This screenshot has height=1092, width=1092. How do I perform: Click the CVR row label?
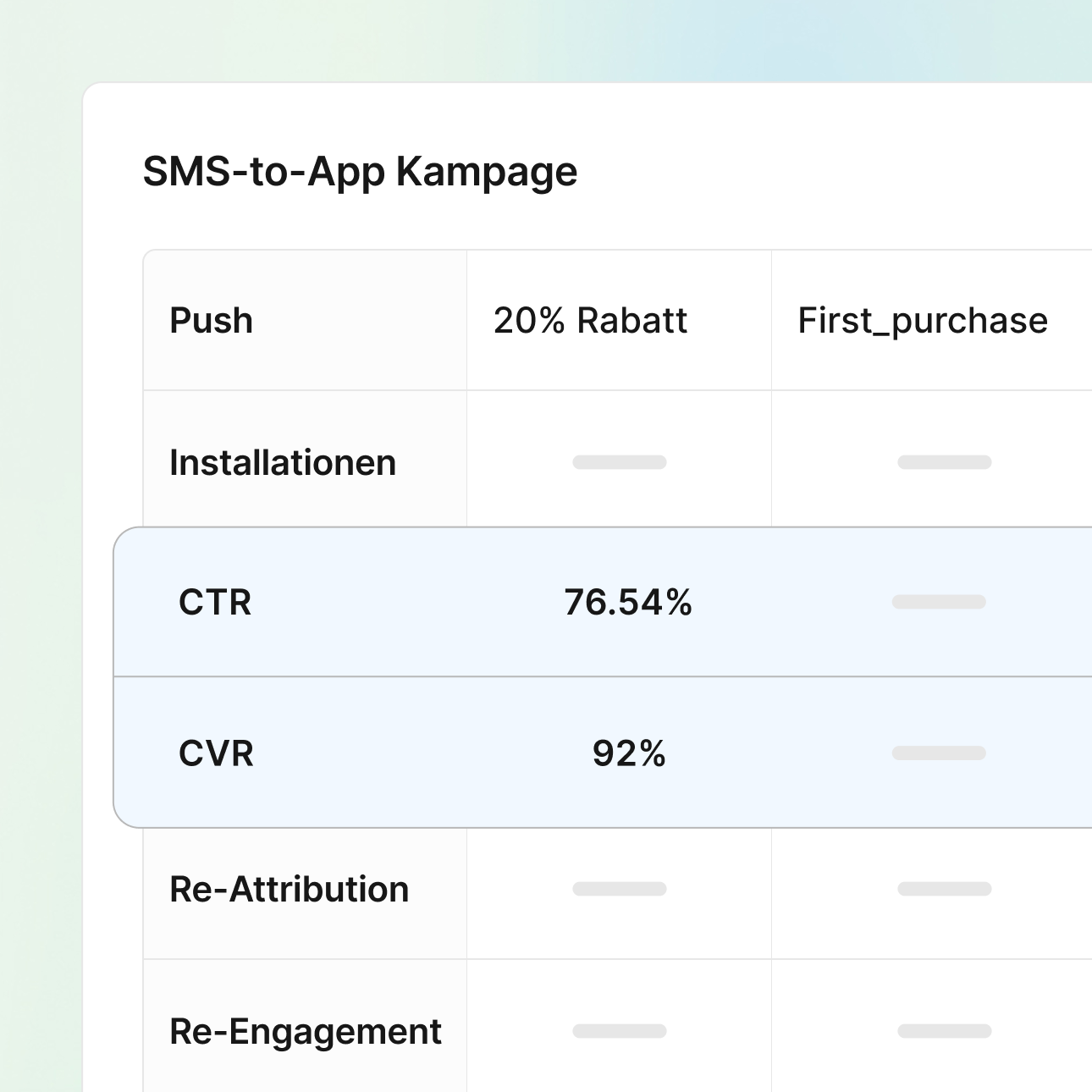216,753
